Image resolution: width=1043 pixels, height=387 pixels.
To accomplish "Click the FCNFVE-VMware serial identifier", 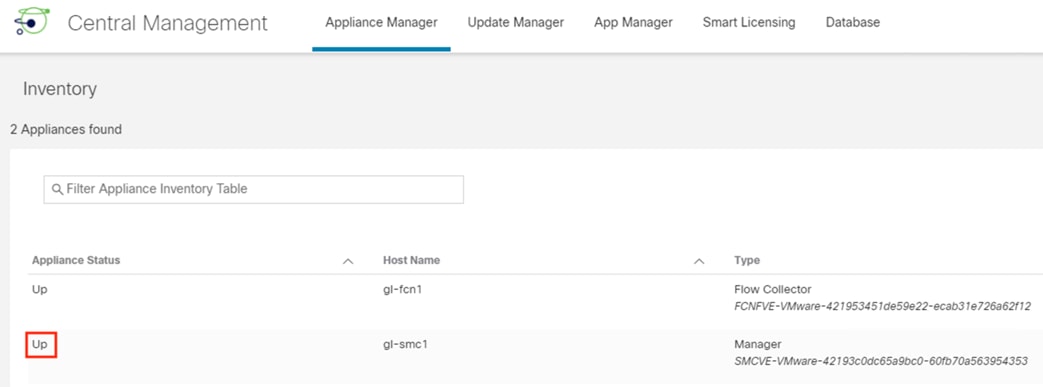I will tap(882, 307).
